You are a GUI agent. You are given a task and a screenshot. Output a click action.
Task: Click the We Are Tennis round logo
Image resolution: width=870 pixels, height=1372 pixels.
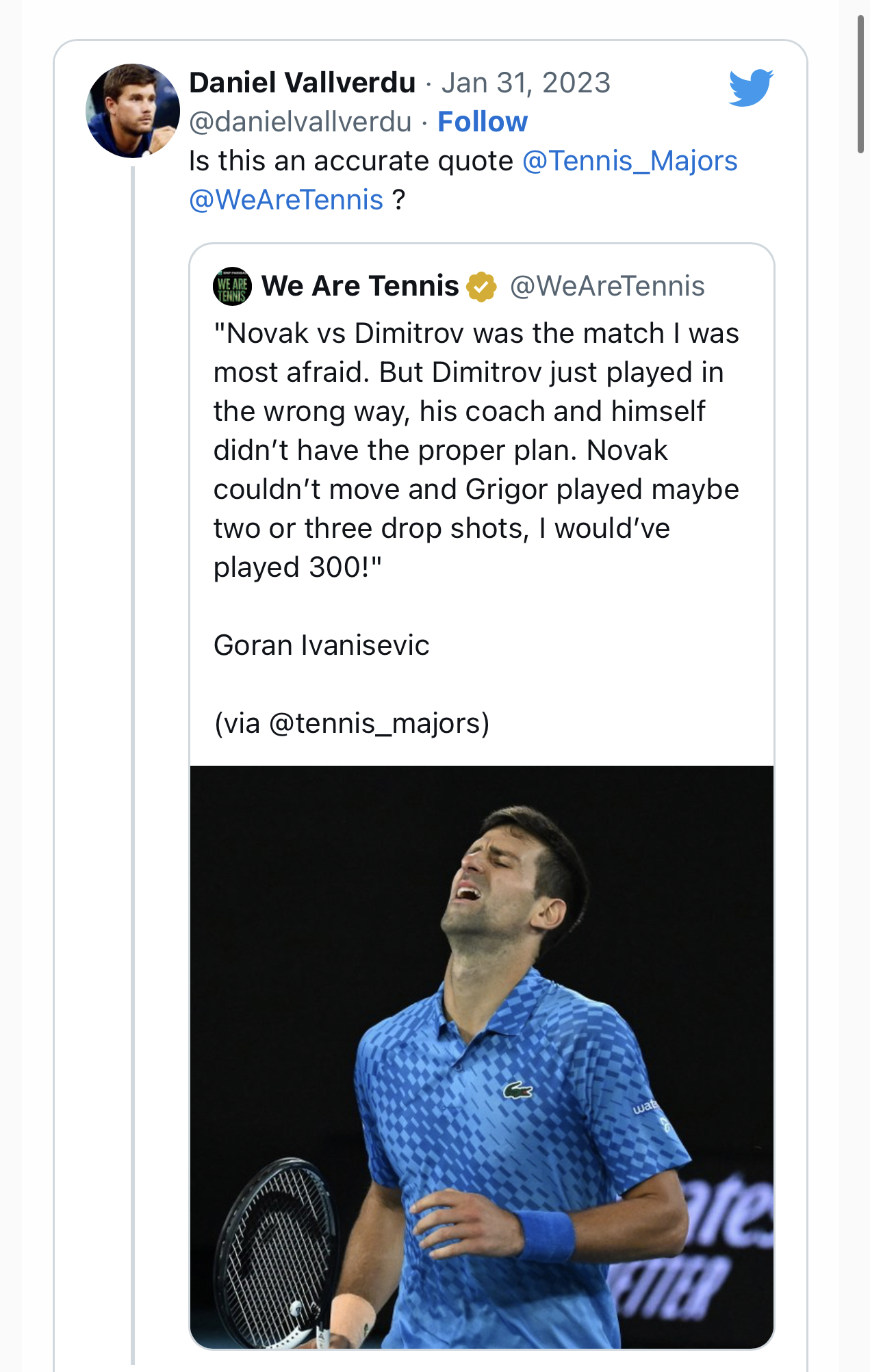(x=233, y=286)
